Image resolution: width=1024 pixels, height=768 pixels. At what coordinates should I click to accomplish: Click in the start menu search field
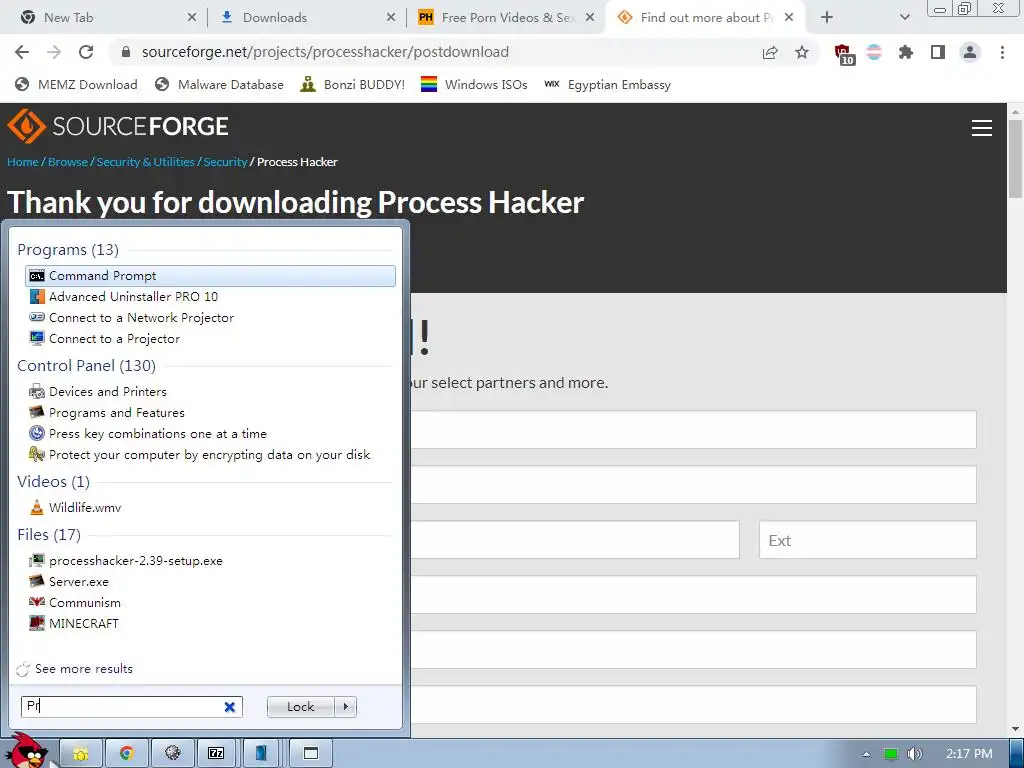pos(124,707)
